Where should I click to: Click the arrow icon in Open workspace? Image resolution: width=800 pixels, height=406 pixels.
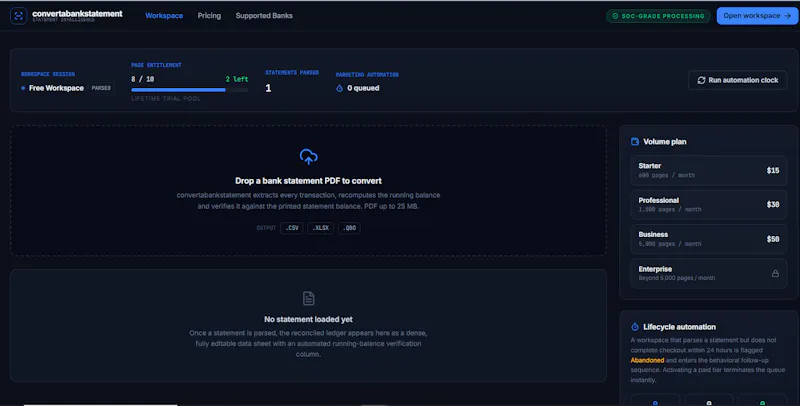(x=788, y=16)
